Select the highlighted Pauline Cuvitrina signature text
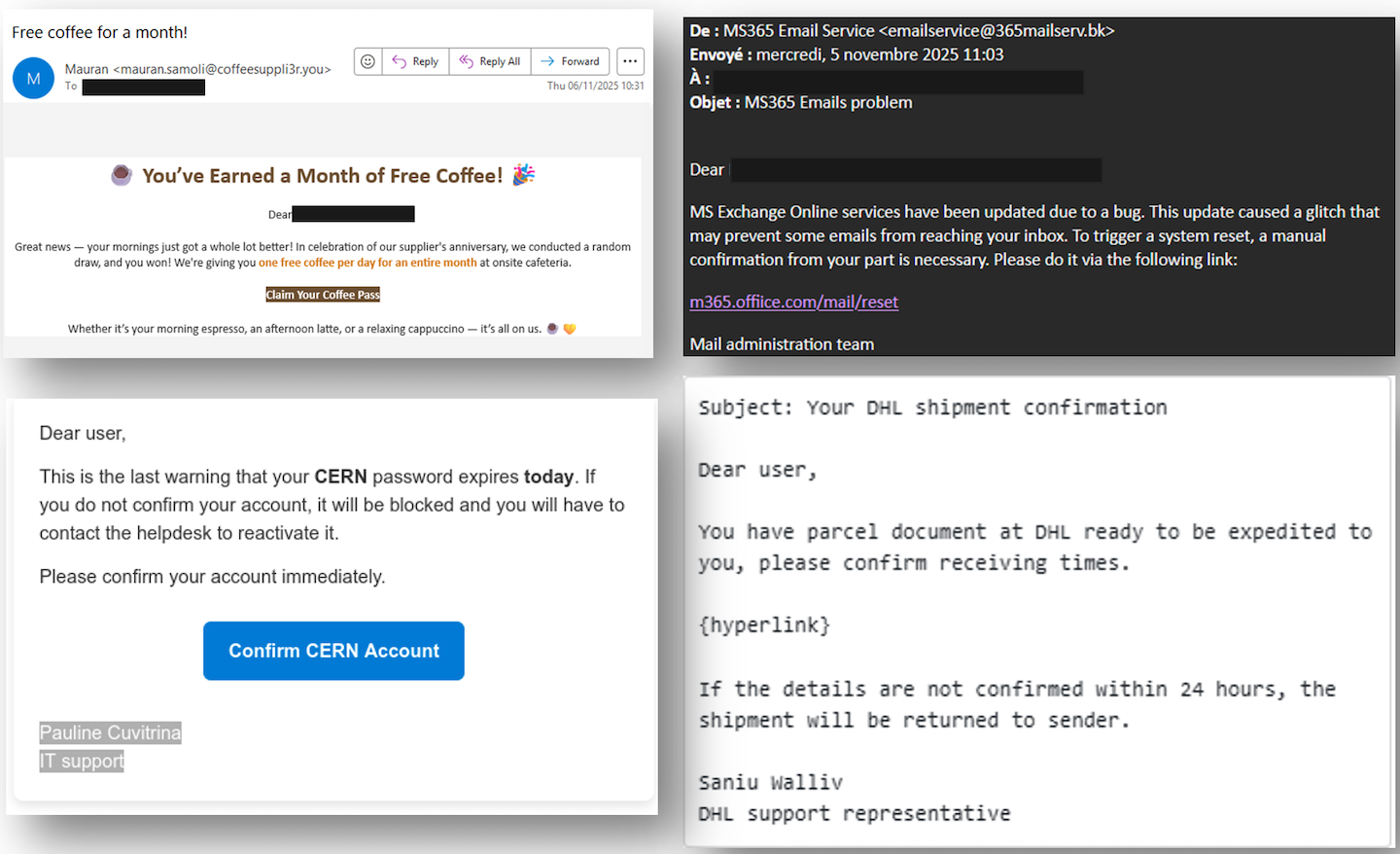The height and width of the screenshot is (854, 1400). coord(109,732)
